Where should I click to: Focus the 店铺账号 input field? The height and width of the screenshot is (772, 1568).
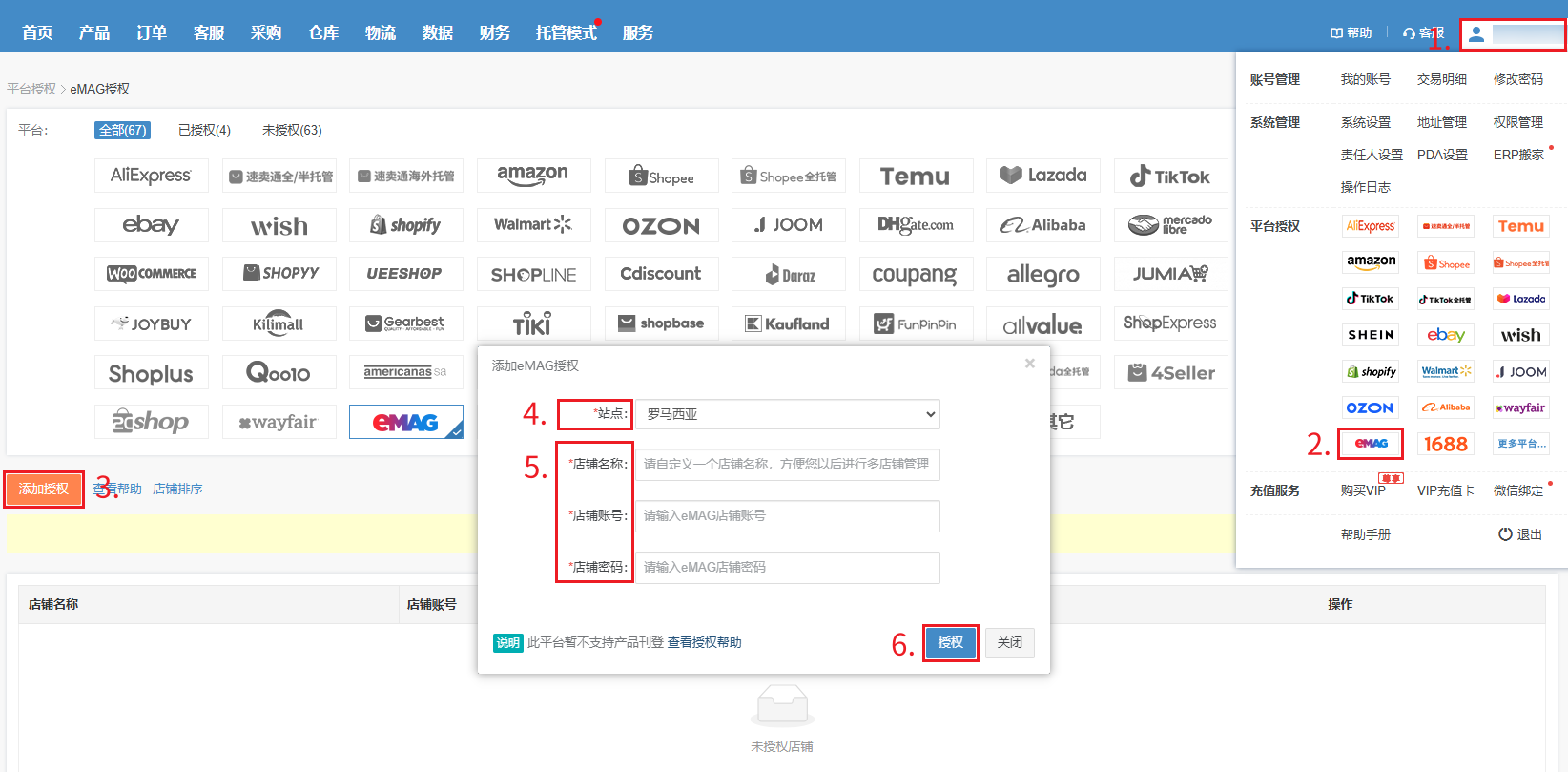pyautogui.click(x=788, y=516)
